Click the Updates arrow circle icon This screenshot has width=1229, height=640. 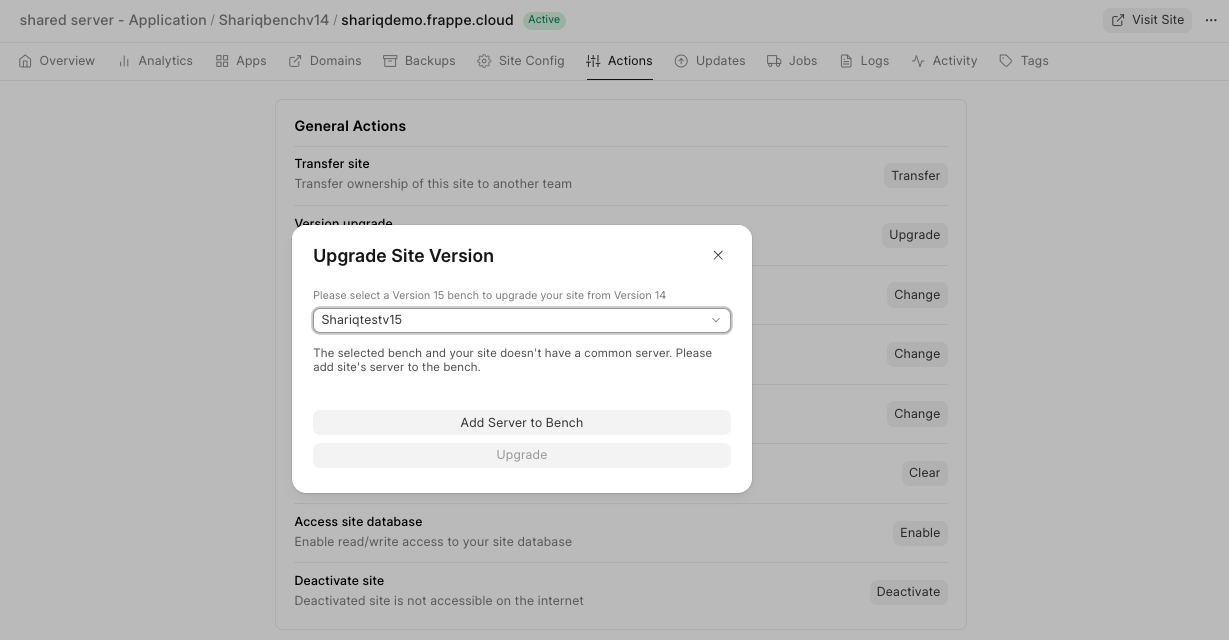[x=681, y=61]
